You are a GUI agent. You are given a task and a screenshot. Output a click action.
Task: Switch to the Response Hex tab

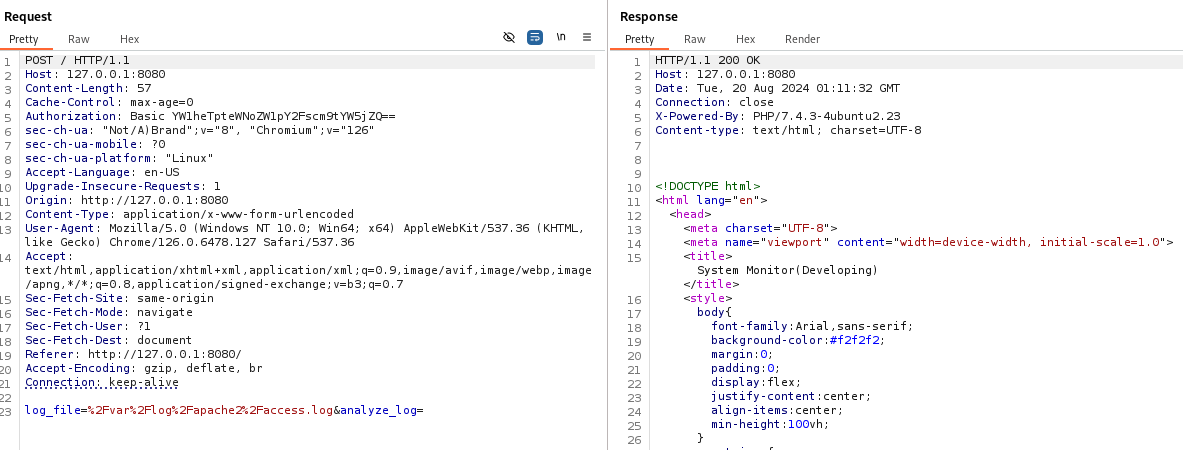[745, 39]
